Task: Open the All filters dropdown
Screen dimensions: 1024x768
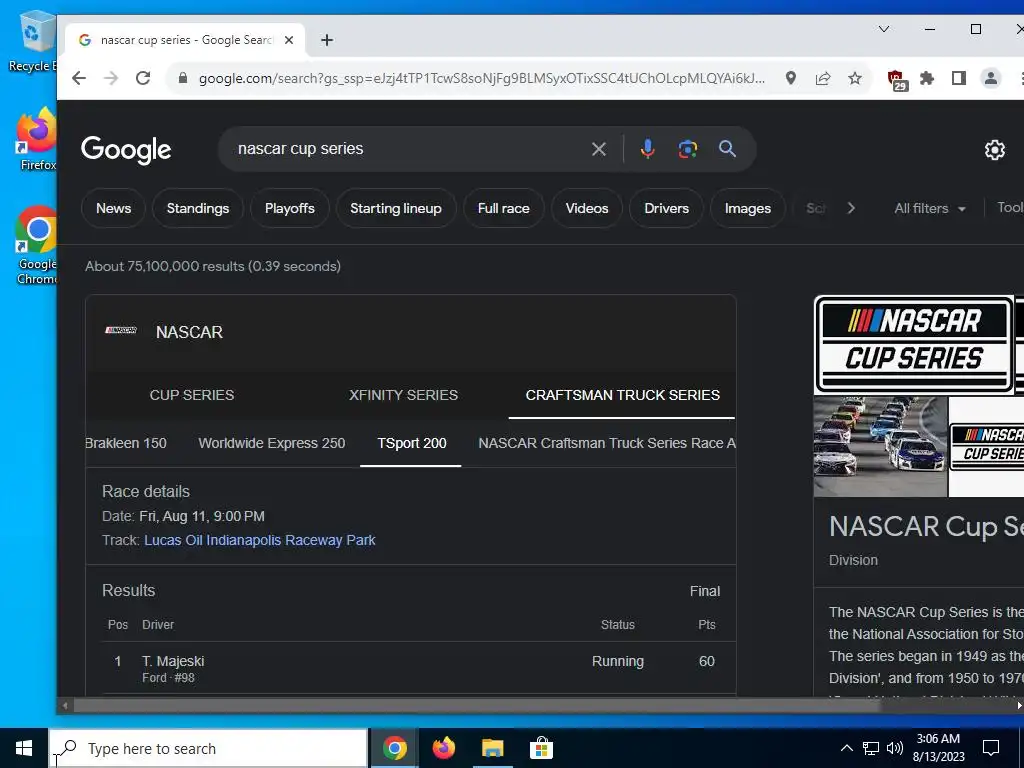Action: click(930, 208)
